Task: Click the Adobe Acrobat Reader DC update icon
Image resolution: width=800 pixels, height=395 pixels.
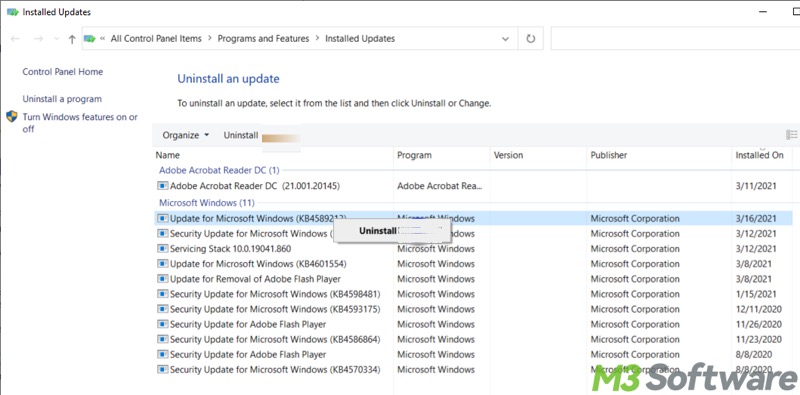Action: point(162,186)
